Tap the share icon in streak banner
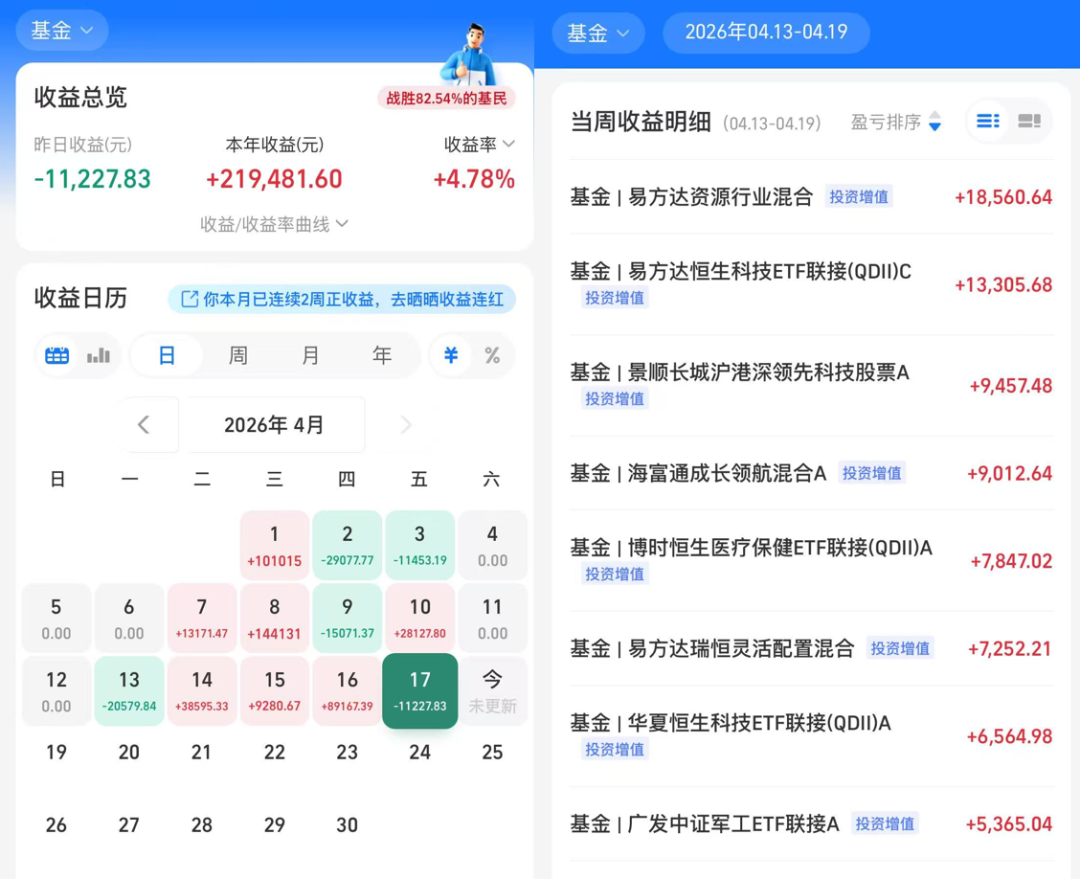 (189, 299)
